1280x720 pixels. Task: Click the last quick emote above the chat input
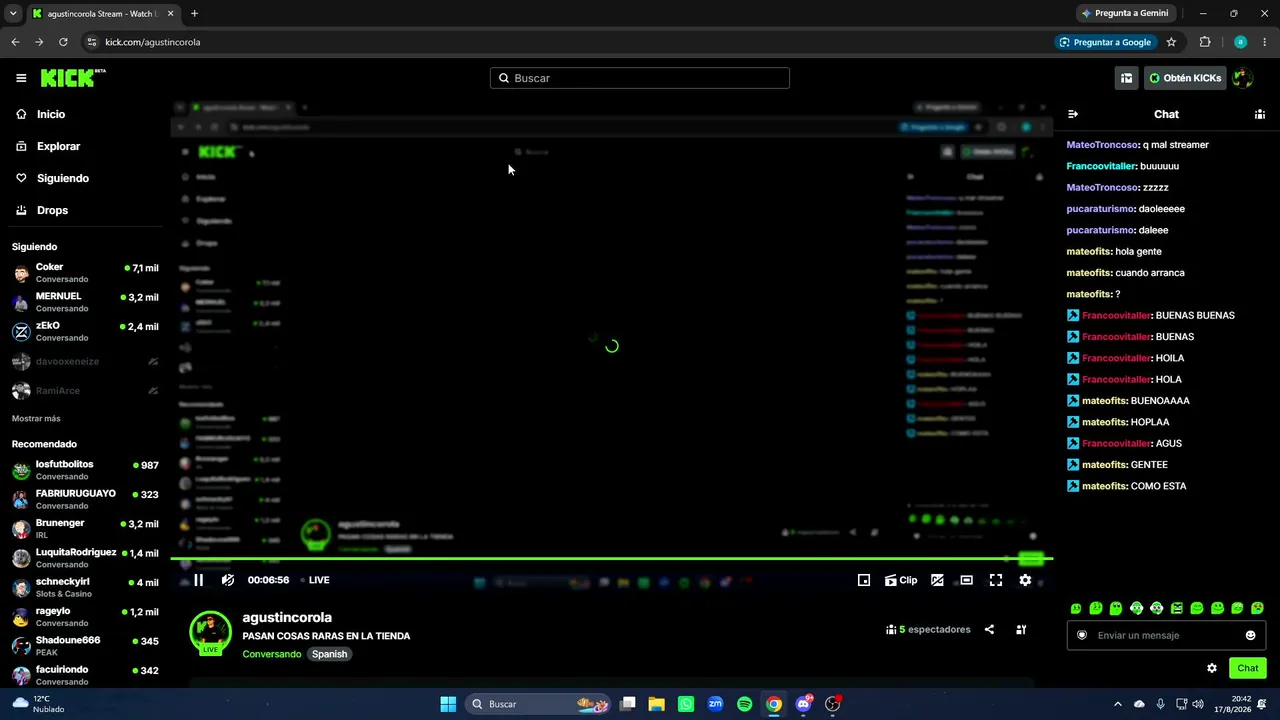pos(1257,608)
